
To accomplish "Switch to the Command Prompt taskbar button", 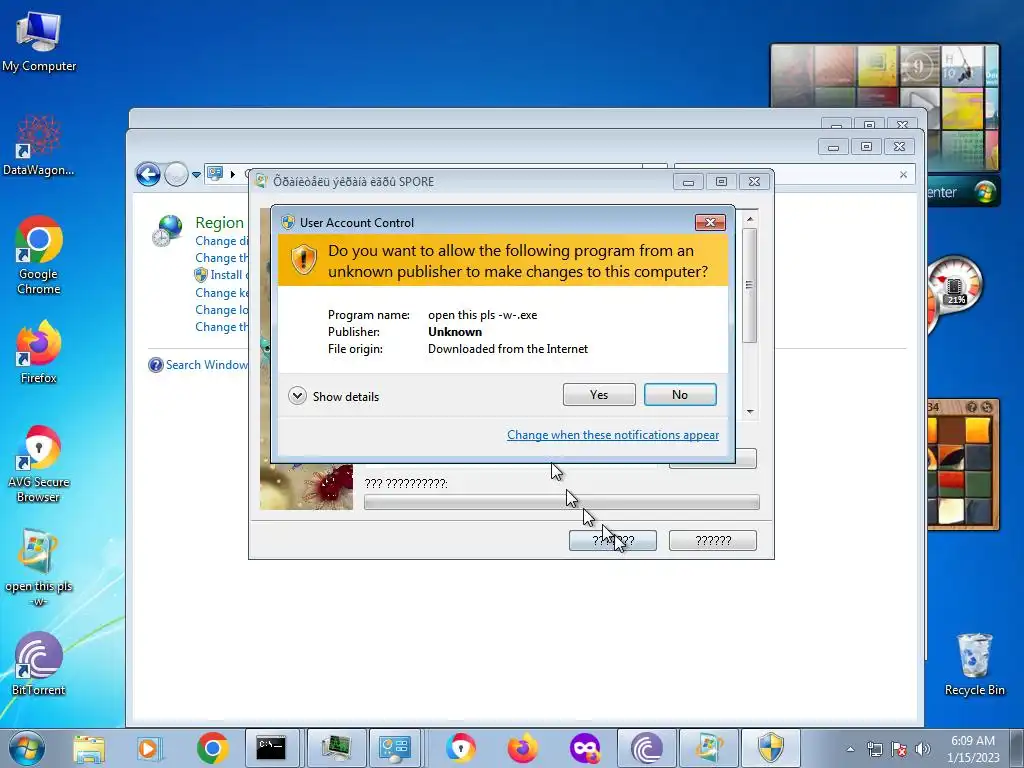I will (271, 748).
